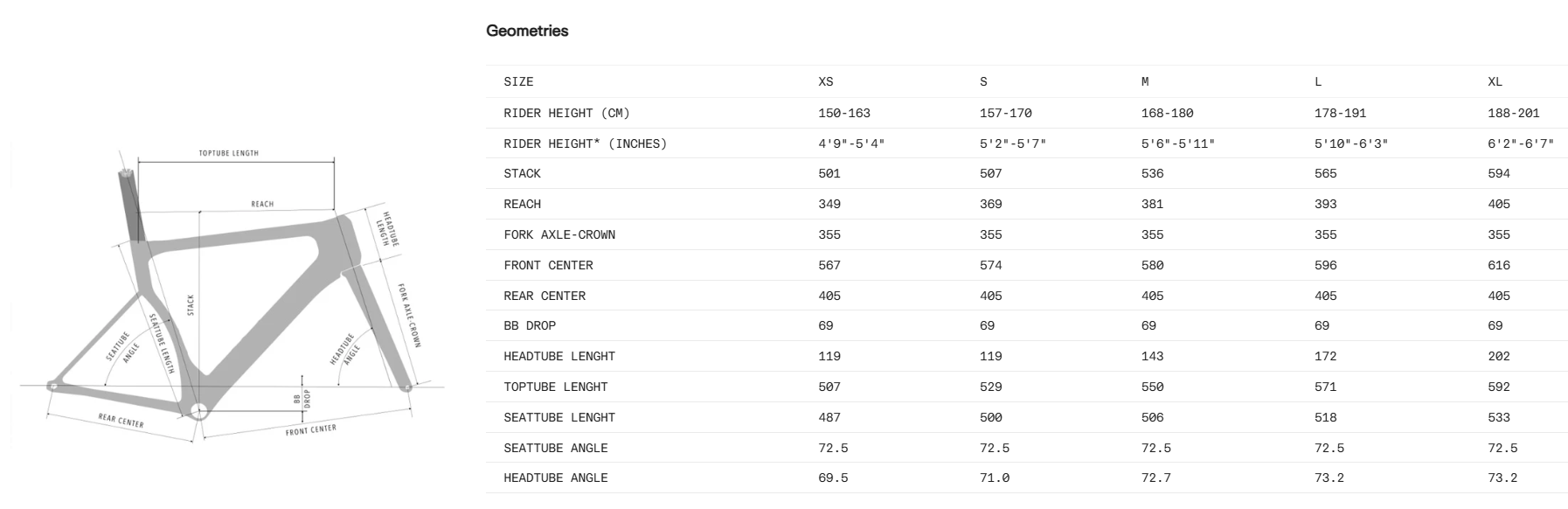The height and width of the screenshot is (509, 1568).
Task: Click the REAR CENTER label in the diagram
Action: point(121,422)
